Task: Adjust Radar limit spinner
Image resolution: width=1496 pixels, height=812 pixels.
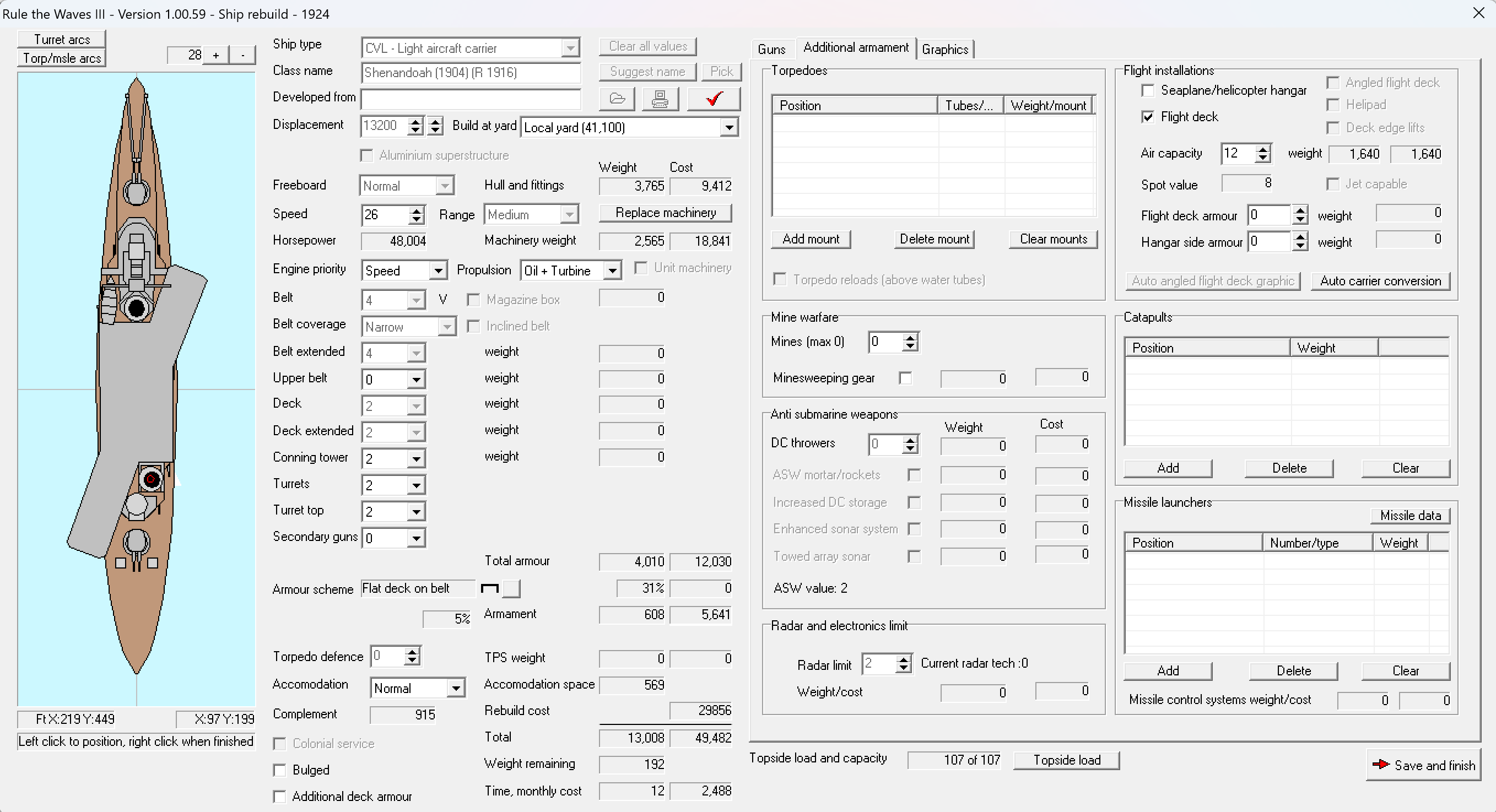Action: point(903,663)
